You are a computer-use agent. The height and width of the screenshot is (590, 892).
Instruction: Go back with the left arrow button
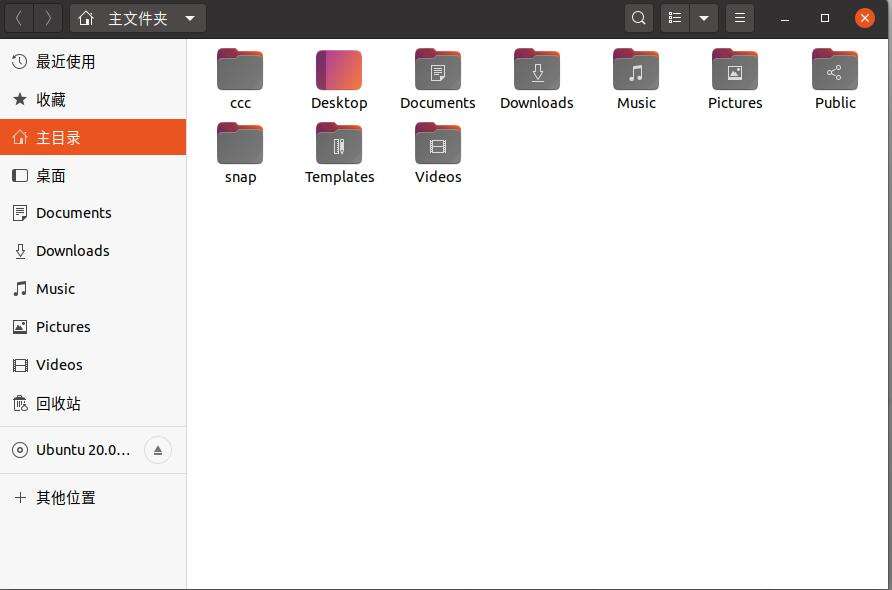click(19, 18)
